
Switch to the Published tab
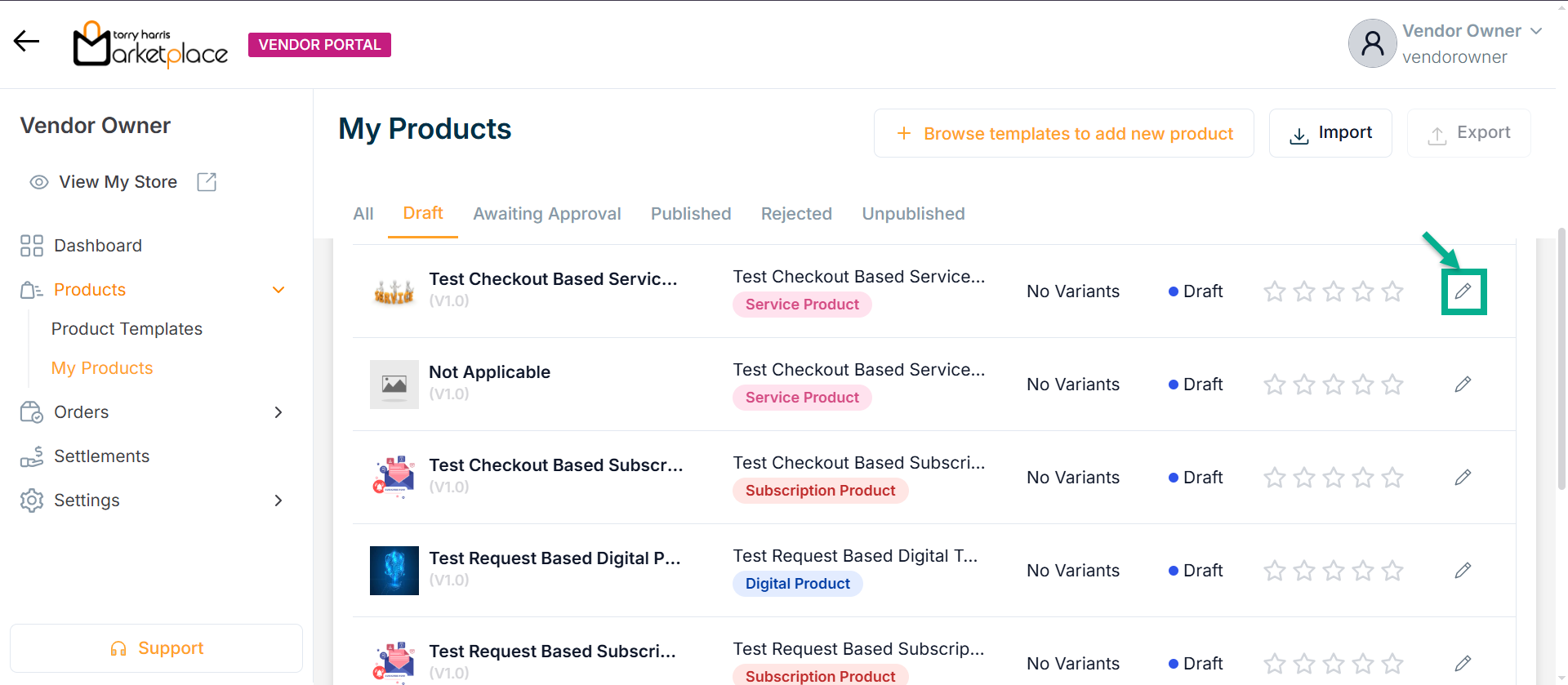[x=690, y=214]
